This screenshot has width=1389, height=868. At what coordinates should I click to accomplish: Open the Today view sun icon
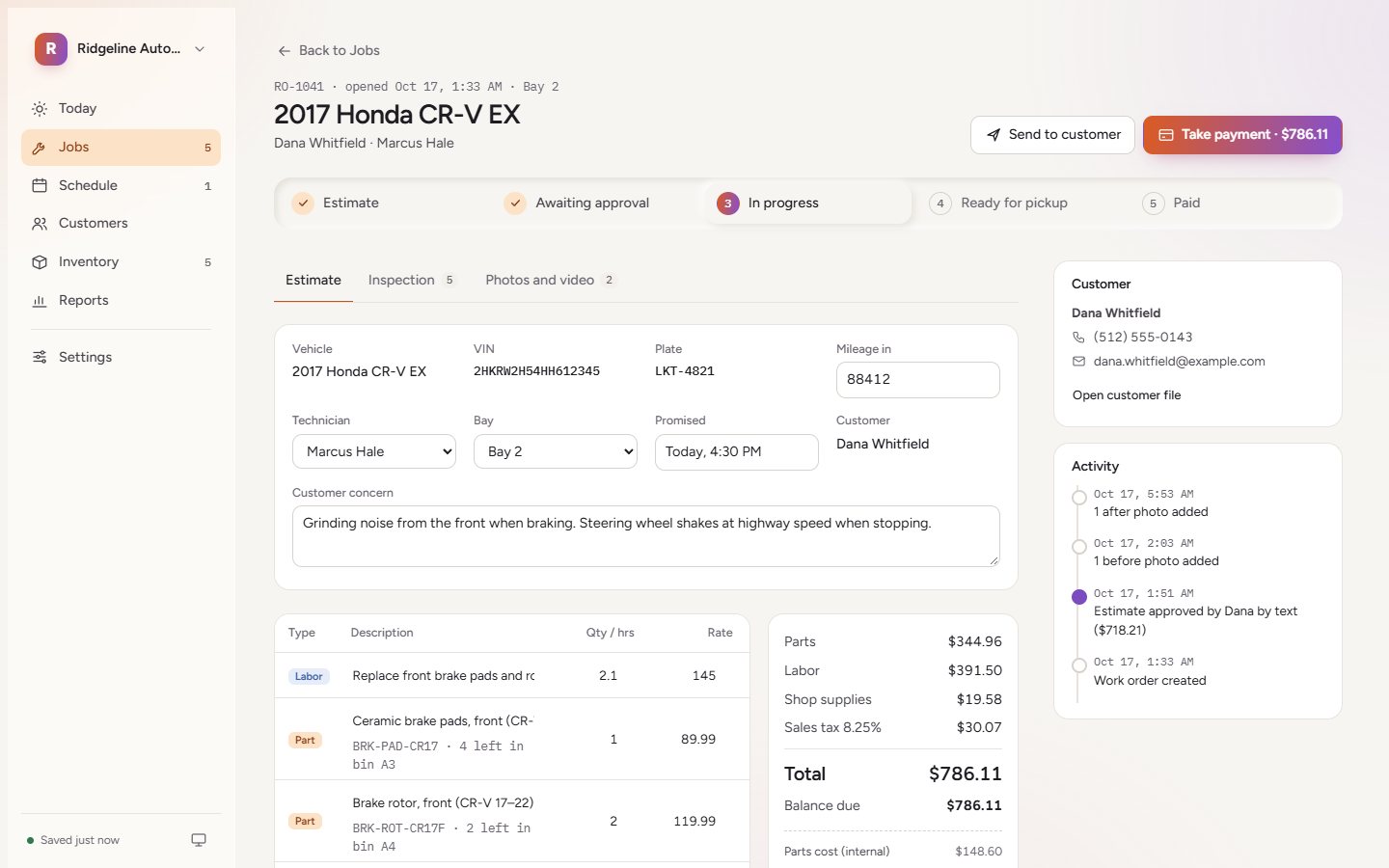click(40, 109)
